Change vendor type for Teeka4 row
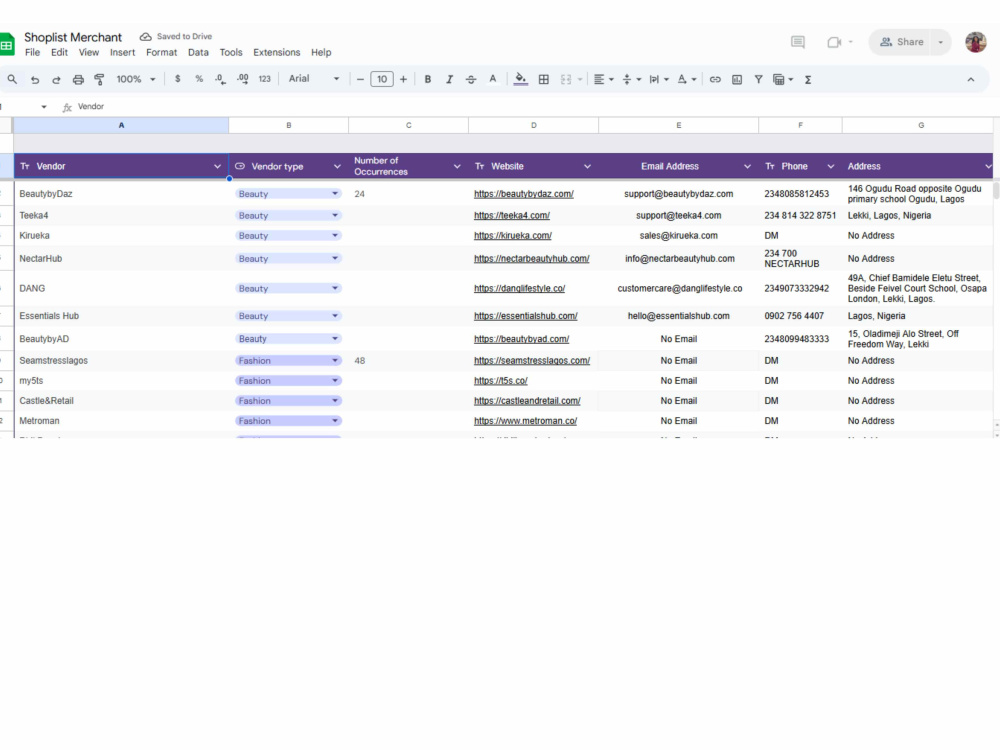 288,216
